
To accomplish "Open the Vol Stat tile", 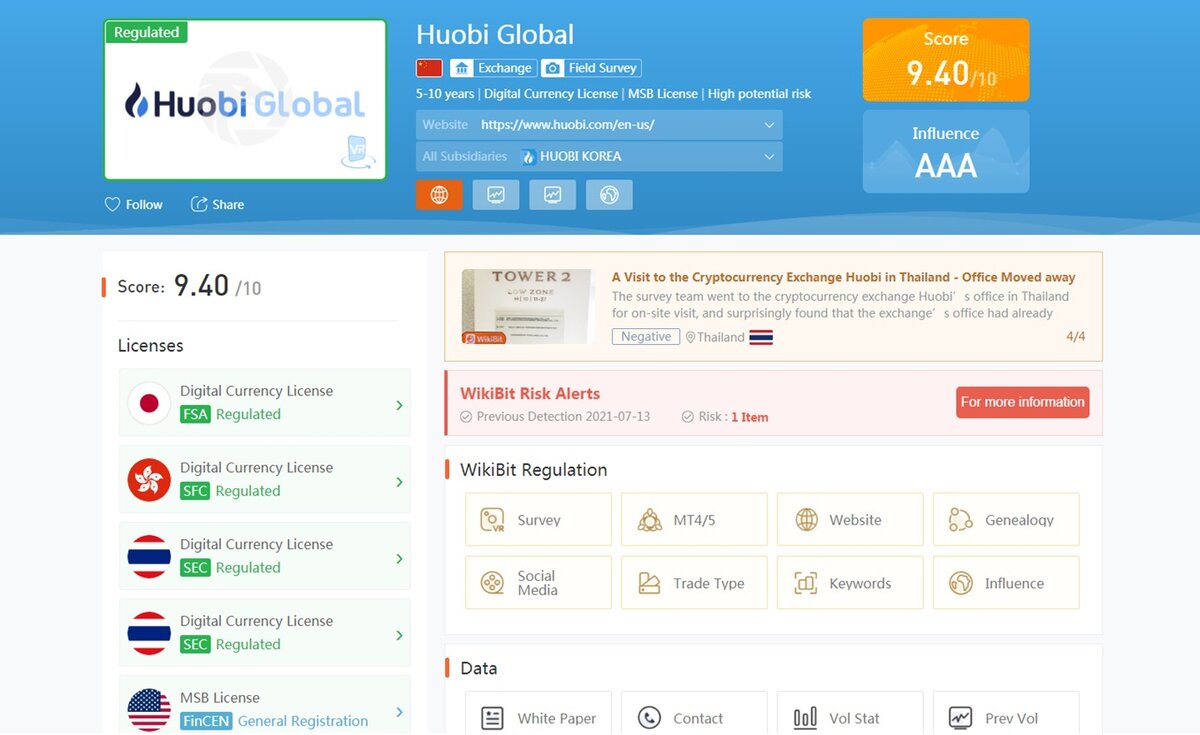I will click(850, 713).
